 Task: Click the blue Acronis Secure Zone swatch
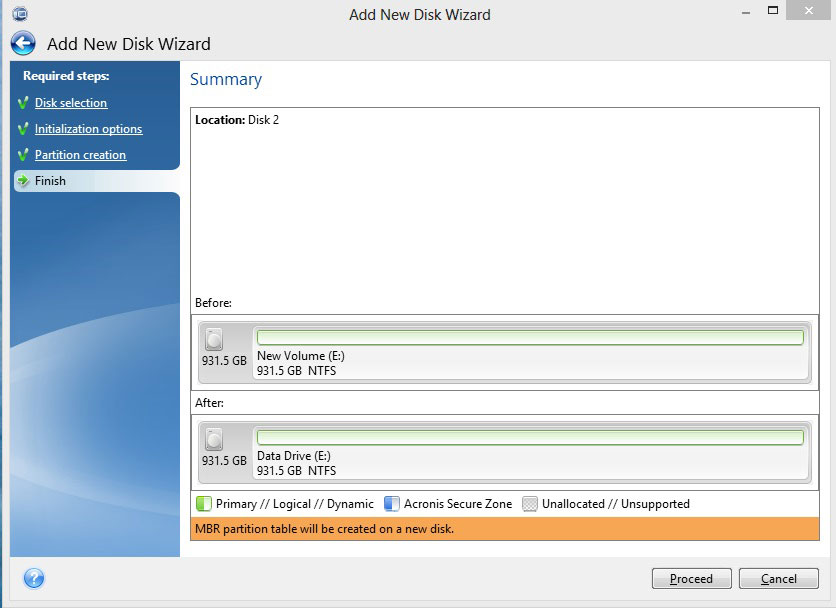[x=392, y=504]
